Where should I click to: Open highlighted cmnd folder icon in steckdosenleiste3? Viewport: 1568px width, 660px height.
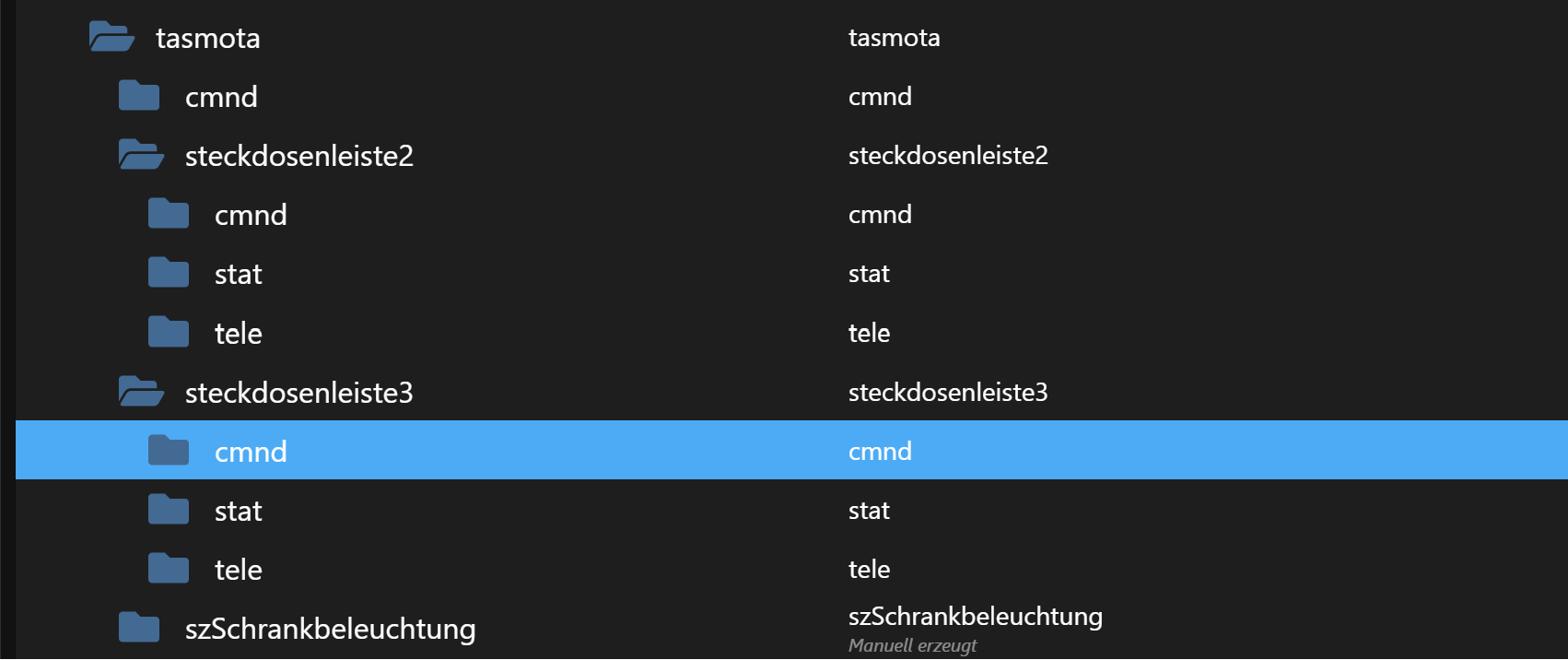pyautogui.click(x=169, y=451)
